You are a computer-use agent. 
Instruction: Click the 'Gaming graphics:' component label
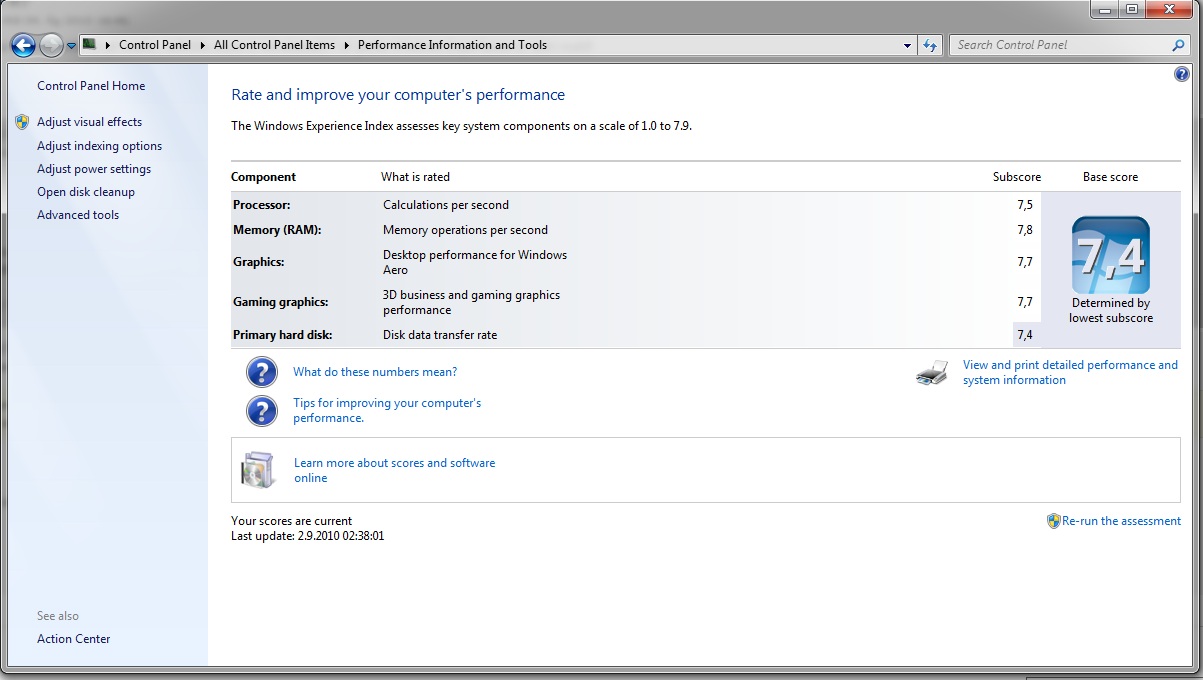point(281,302)
